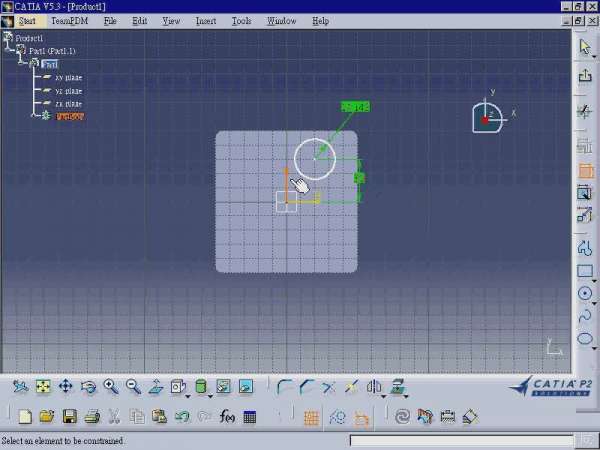Toggle the Snap to Point grid option
The width and height of the screenshot is (600, 450).
tap(311, 417)
